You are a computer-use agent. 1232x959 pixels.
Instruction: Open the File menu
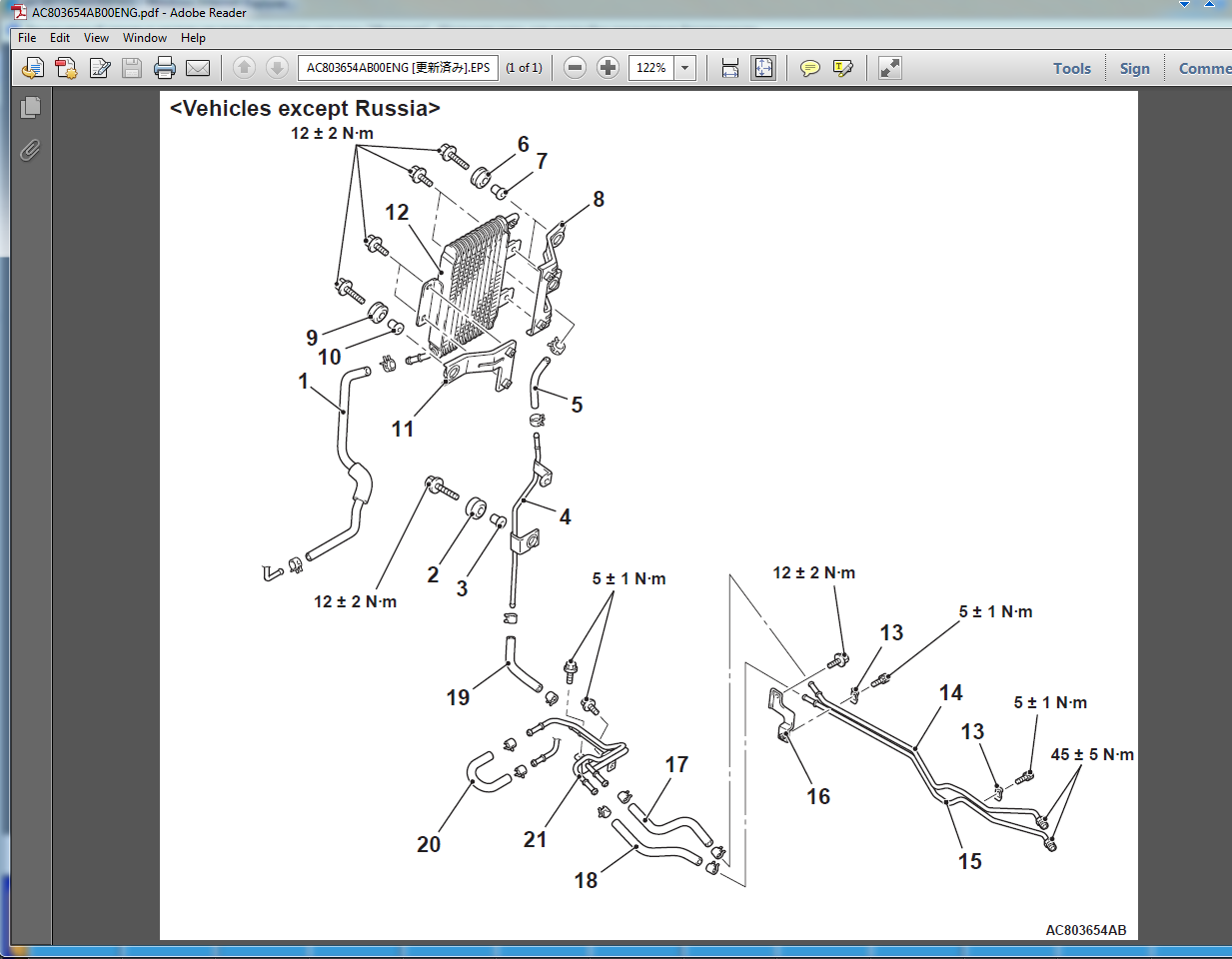pos(27,38)
